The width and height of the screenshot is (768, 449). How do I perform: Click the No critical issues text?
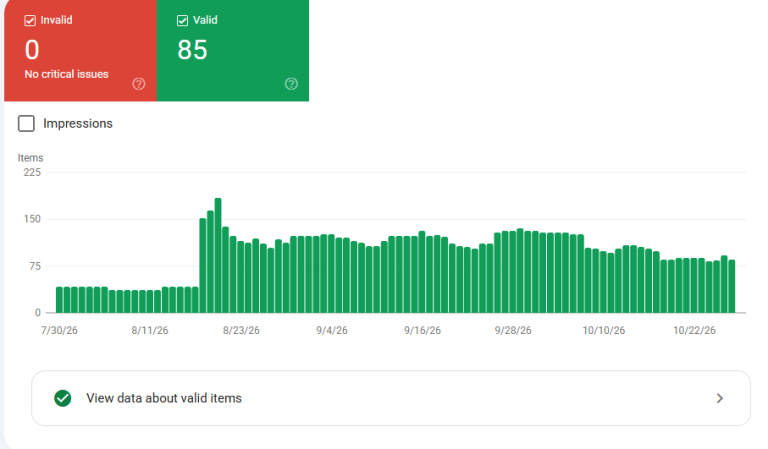click(x=67, y=74)
